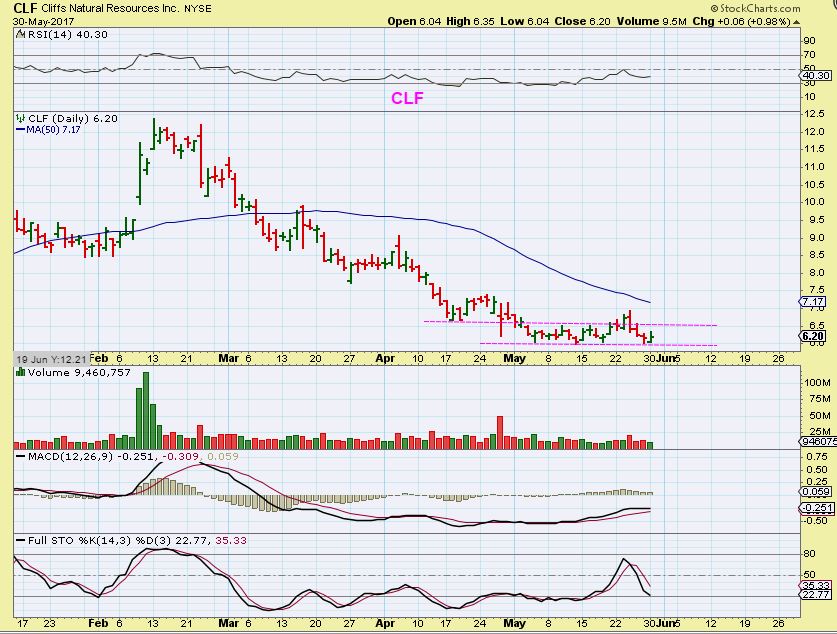Click the CLF Daily price legend icon

(x=20, y=118)
